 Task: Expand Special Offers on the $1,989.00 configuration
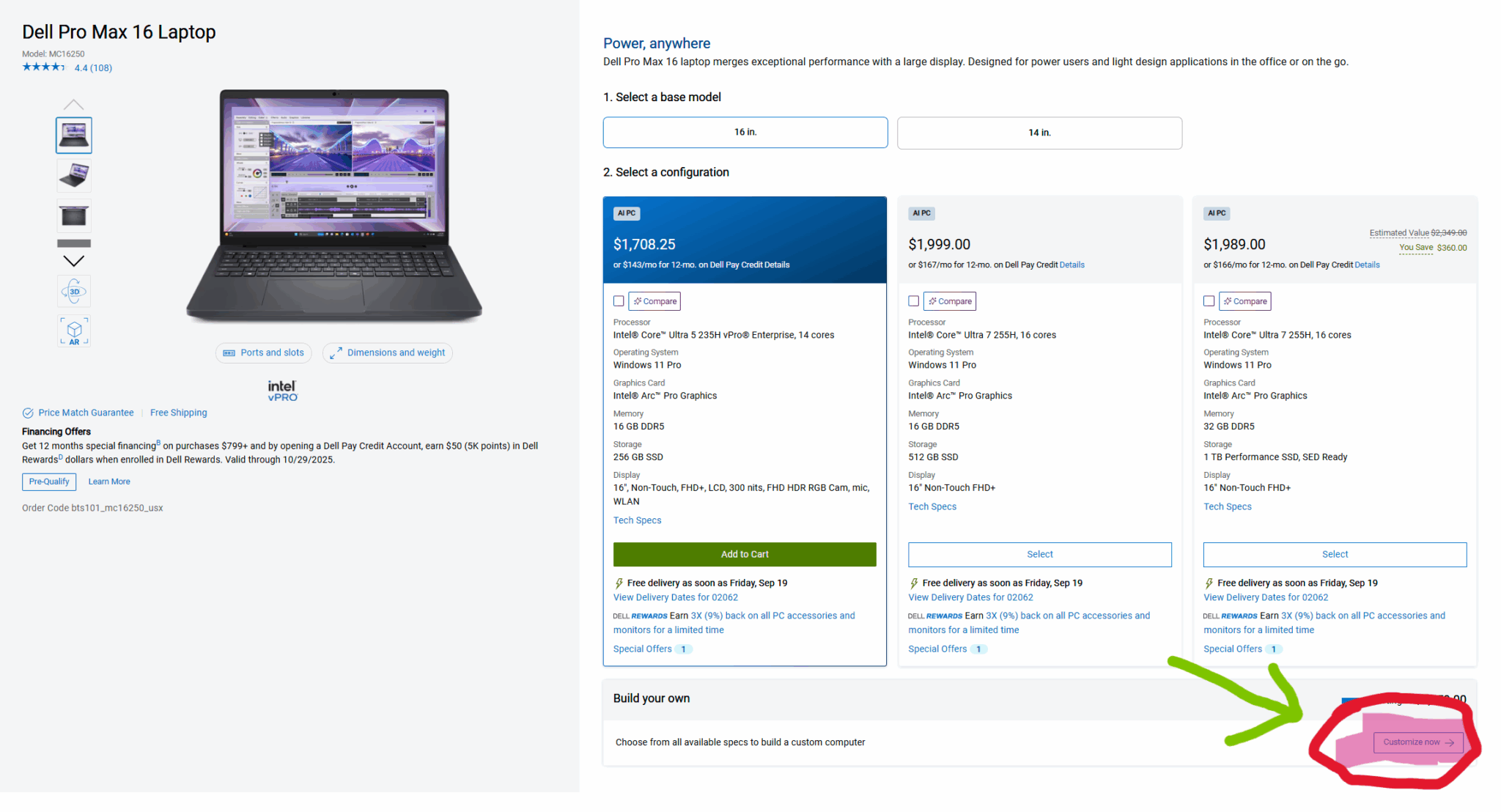pyautogui.click(x=1233, y=649)
